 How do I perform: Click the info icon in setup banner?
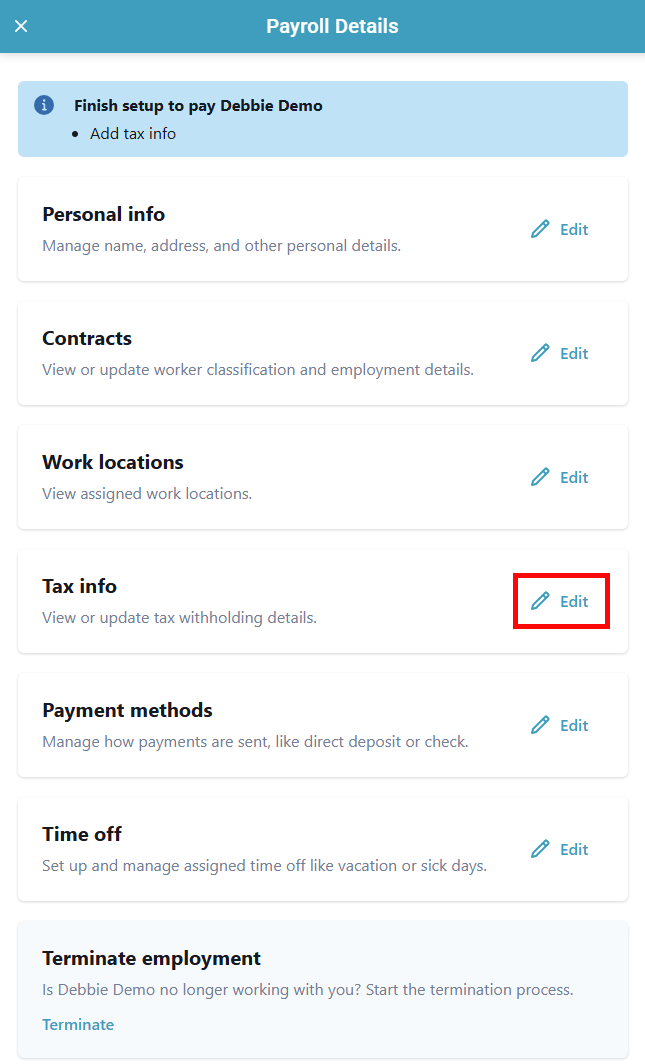coord(44,105)
